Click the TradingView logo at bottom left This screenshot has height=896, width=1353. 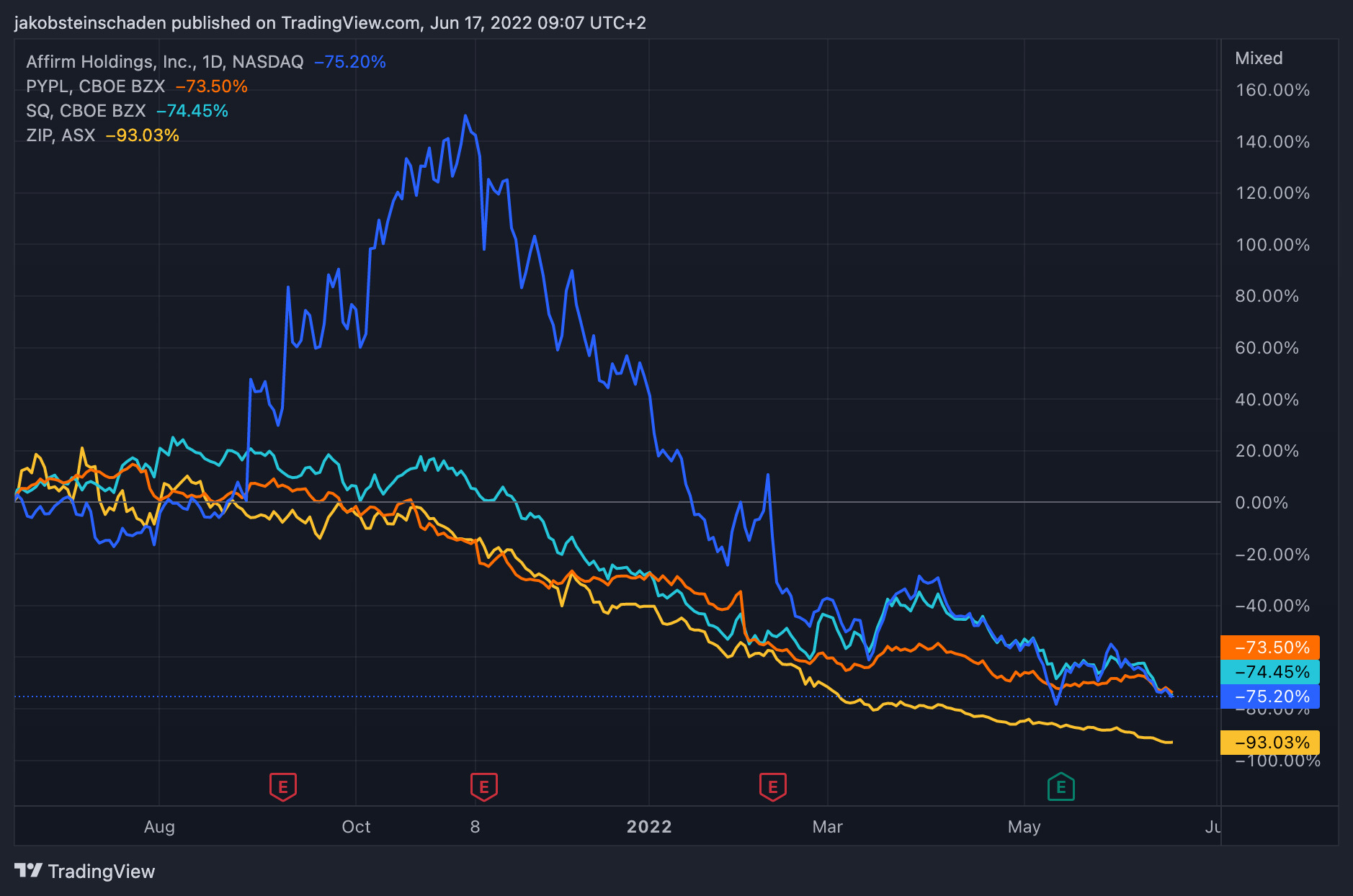[84, 872]
